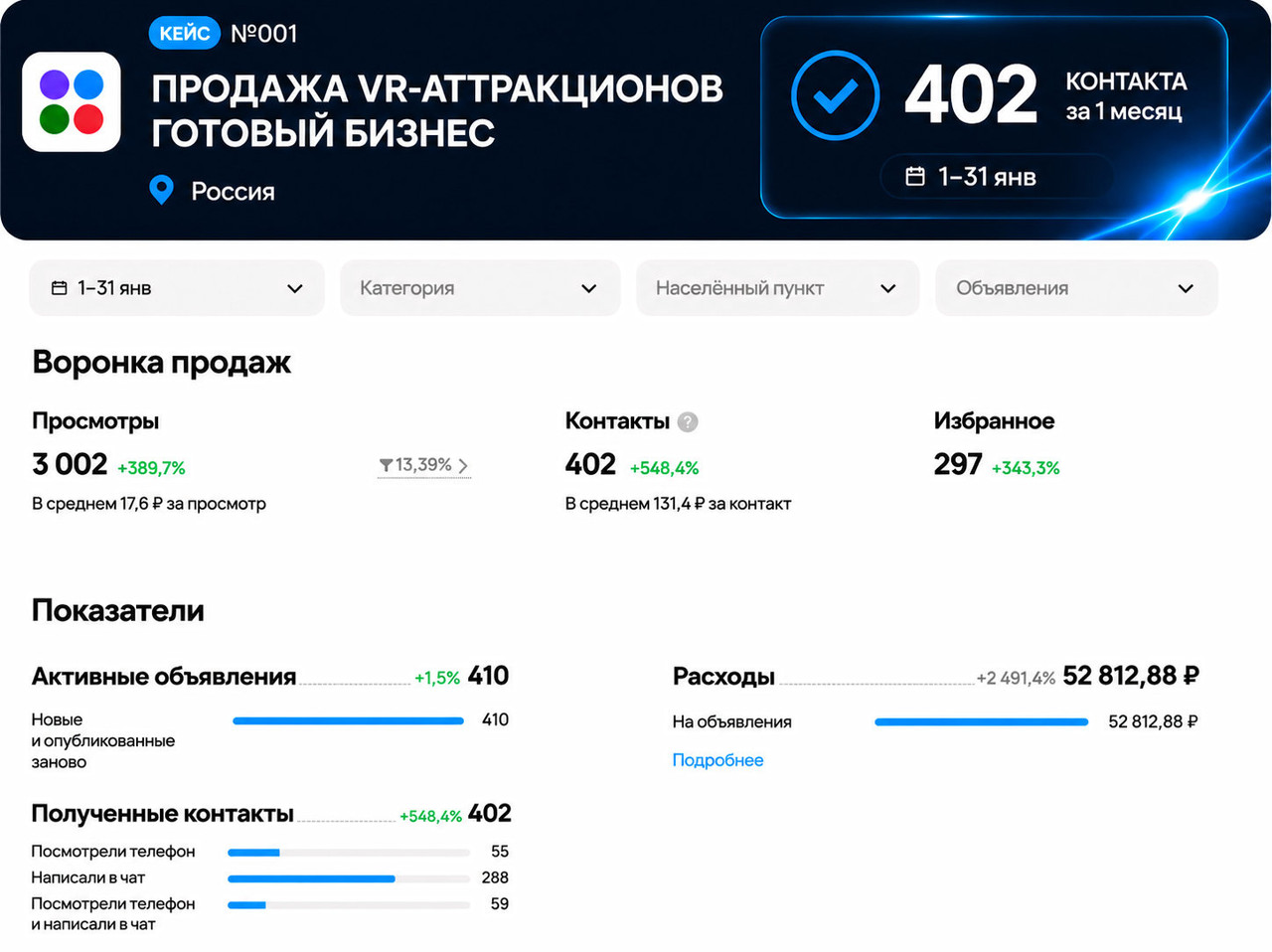1272x952 pixels.
Task: Click the Написали в чат progress bar
Action: 349,878
